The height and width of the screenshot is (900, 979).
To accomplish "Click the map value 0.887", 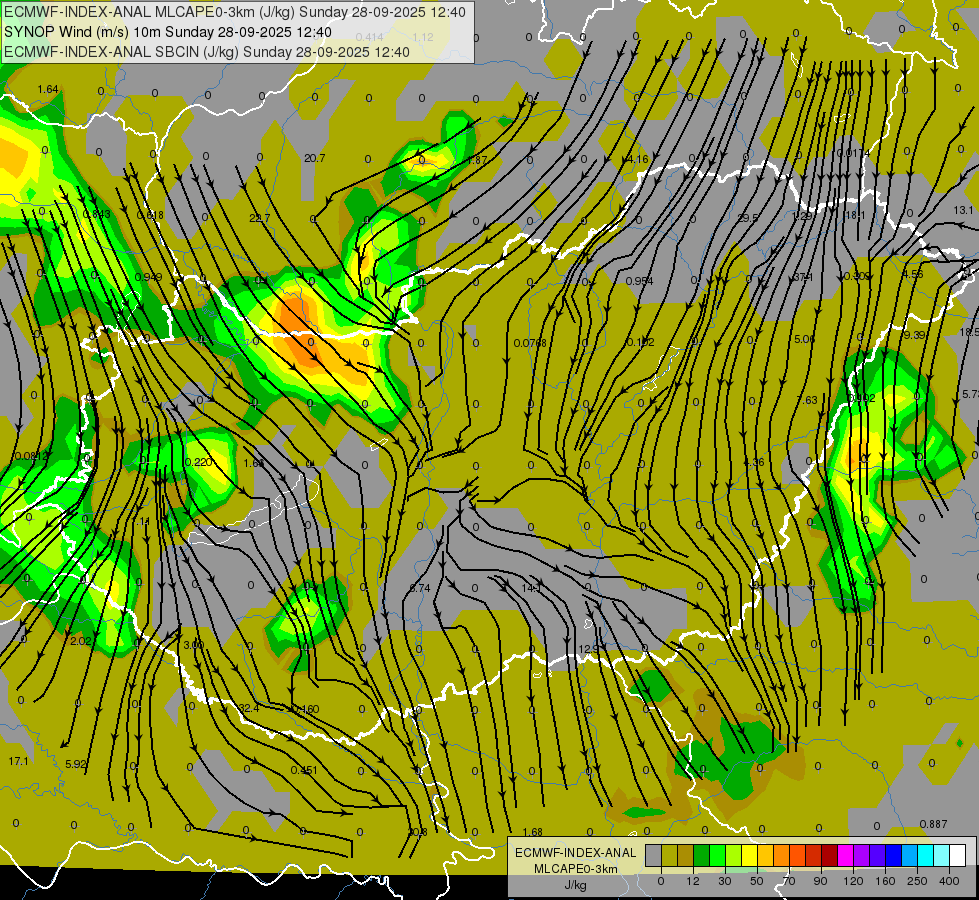I will click(x=934, y=824).
